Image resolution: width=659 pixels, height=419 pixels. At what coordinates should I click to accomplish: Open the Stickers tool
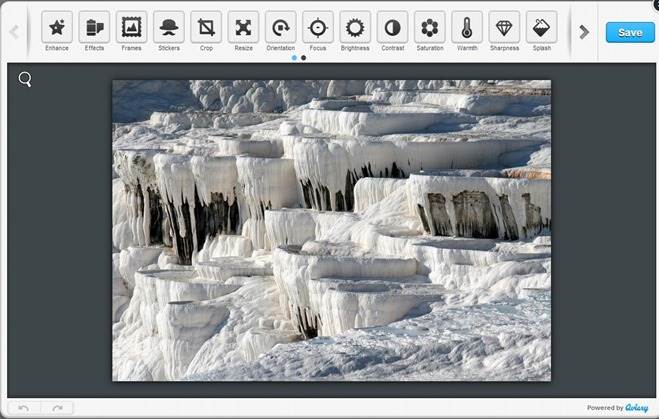(169, 28)
